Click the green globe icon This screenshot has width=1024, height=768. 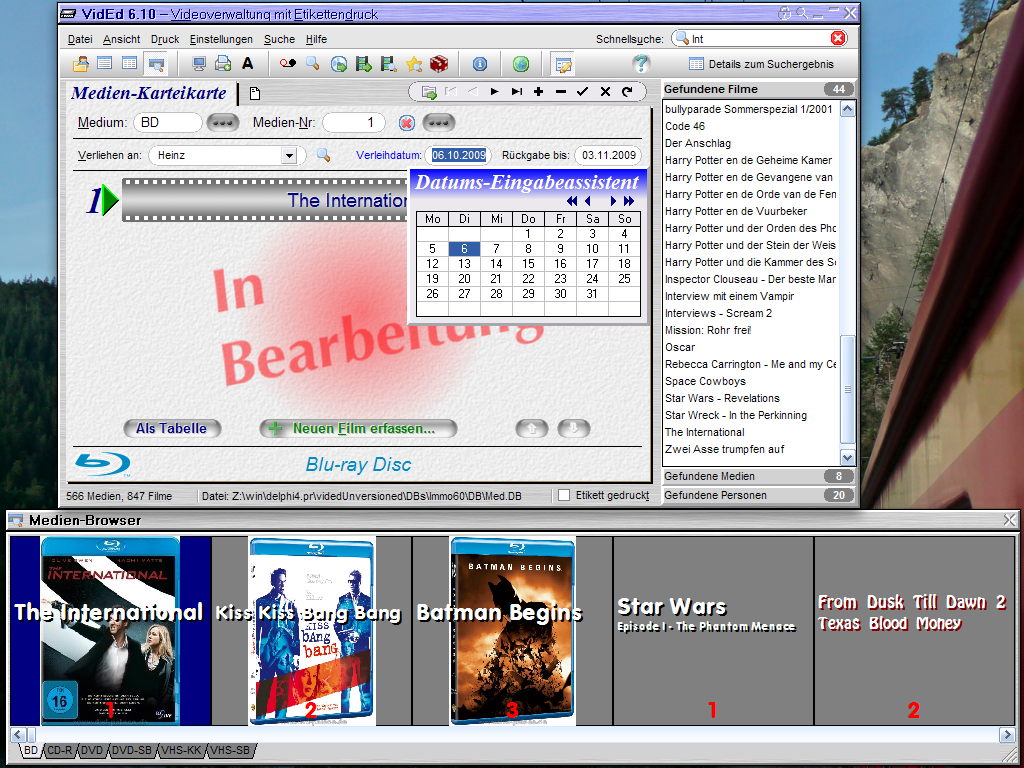click(520, 64)
